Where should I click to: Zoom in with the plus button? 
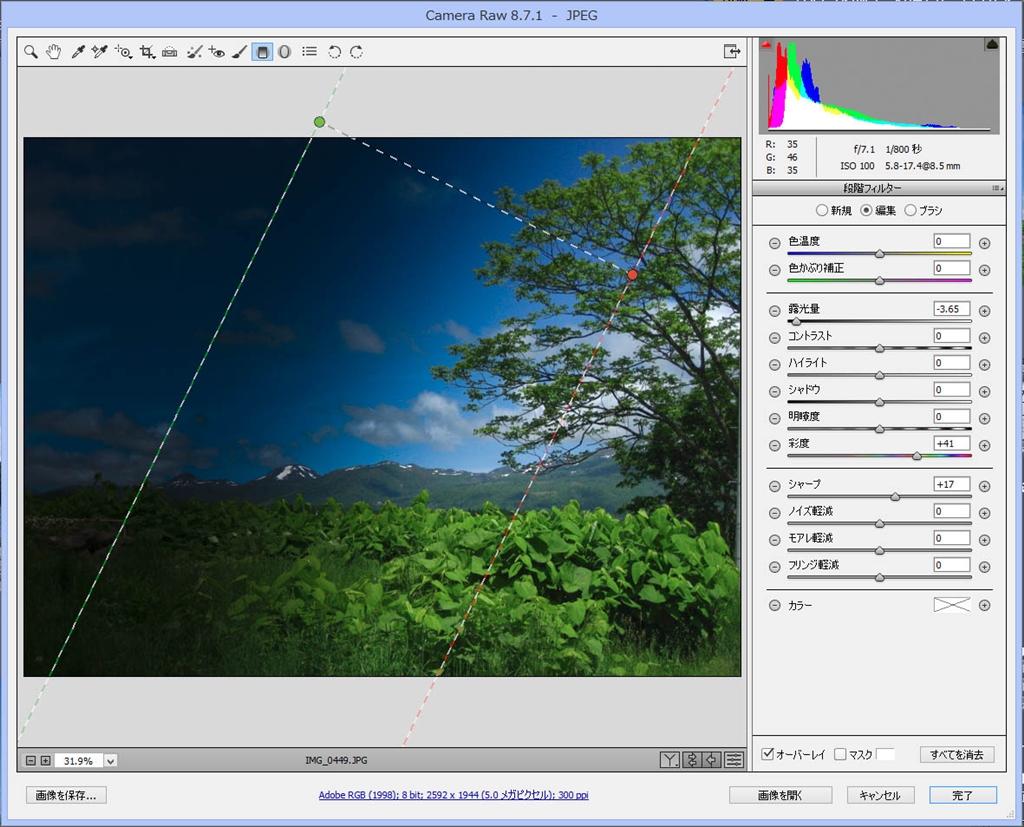tap(45, 760)
